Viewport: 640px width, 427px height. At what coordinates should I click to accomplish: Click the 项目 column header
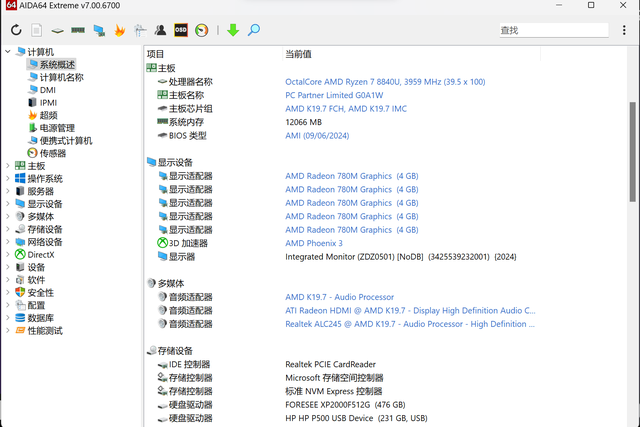tap(156, 53)
